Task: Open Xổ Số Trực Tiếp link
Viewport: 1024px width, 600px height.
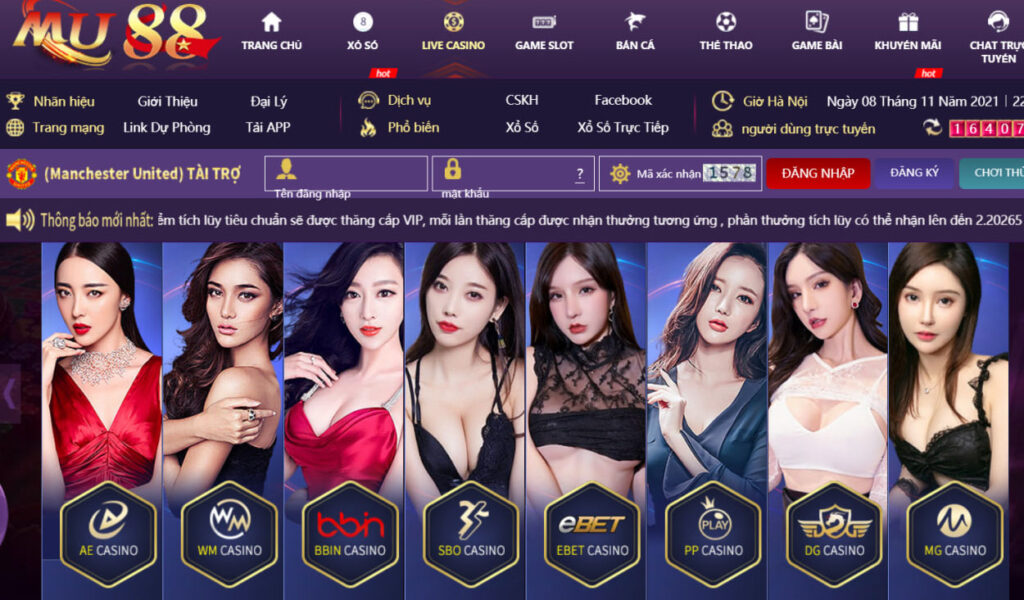Action: pyautogui.click(x=622, y=127)
